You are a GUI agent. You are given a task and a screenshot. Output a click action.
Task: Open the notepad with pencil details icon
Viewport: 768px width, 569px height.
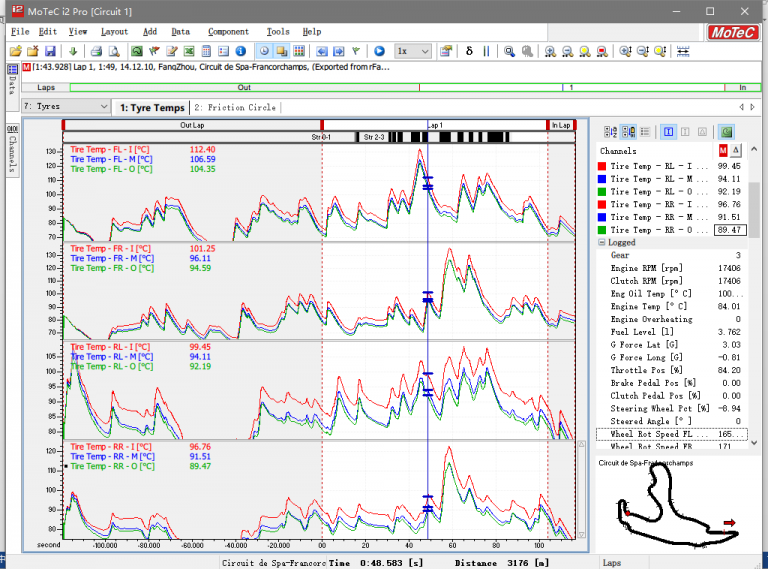point(172,51)
